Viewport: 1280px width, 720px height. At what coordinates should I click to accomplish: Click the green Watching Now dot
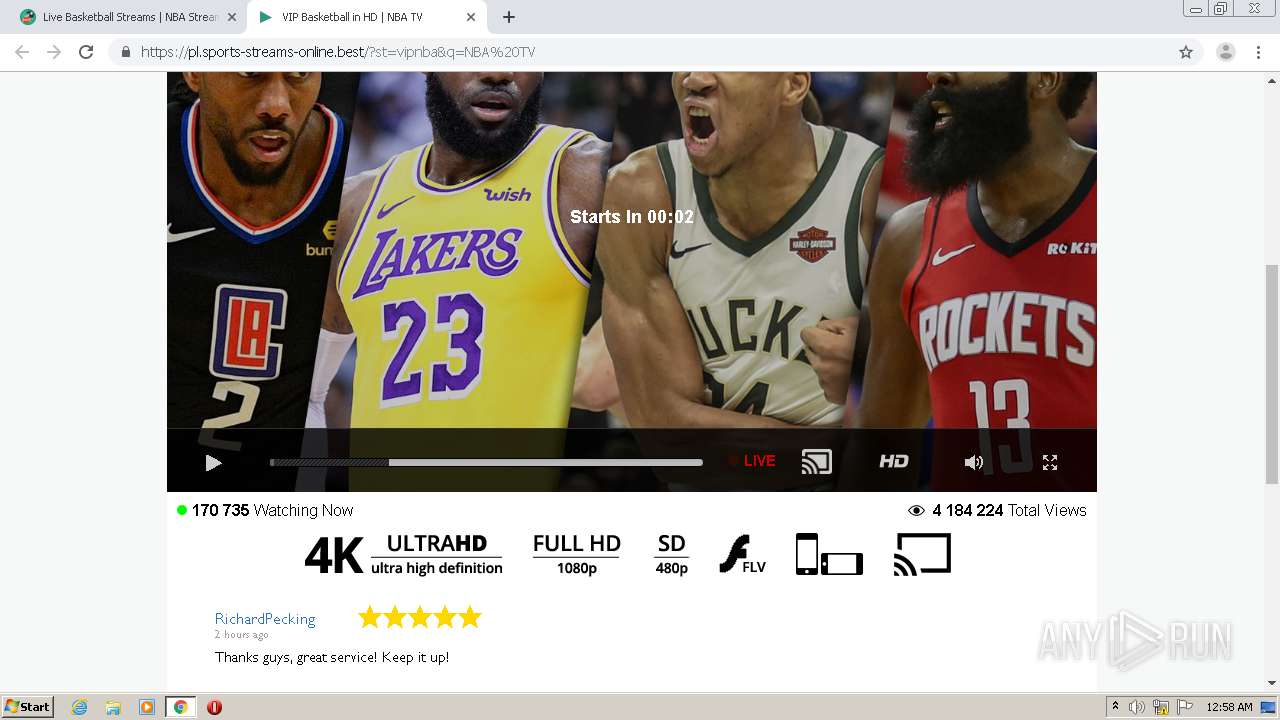[182, 510]
